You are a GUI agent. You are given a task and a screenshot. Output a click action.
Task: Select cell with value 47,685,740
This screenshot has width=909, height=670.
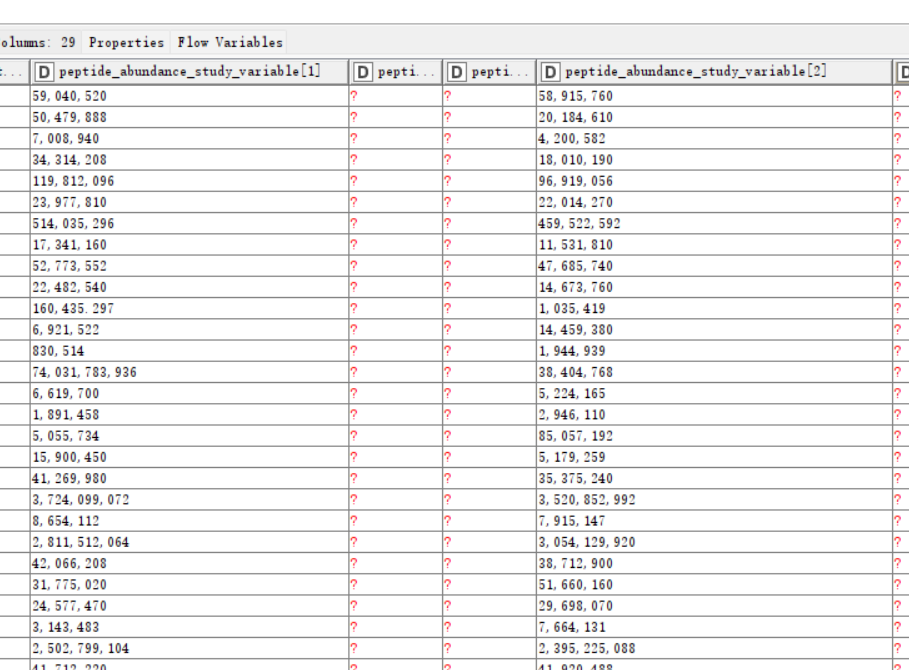point(714,266)
